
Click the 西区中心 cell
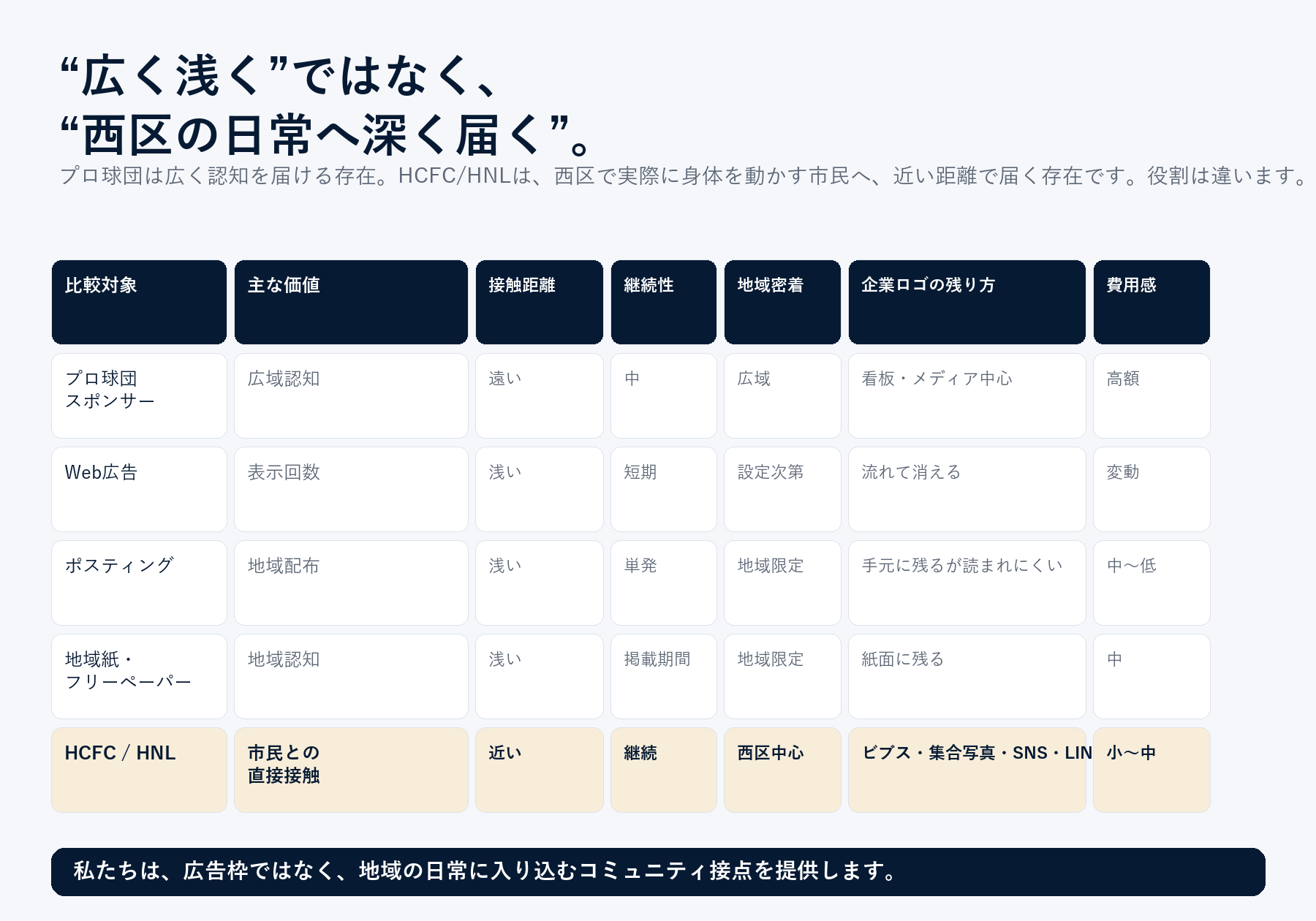(x=782, y=770)
